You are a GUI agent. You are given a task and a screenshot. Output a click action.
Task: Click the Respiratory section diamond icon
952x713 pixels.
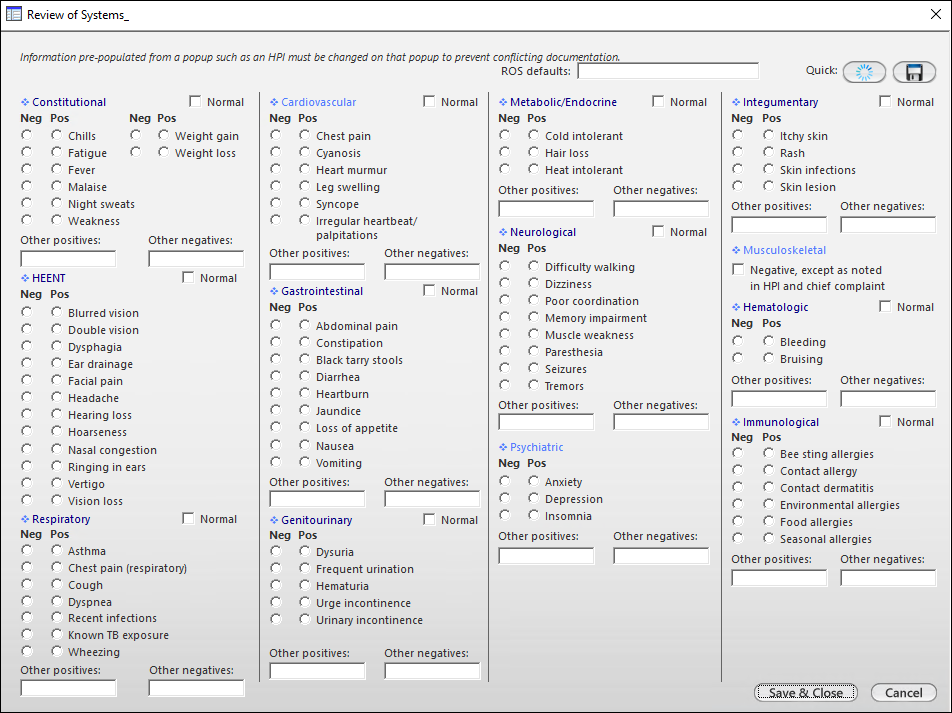(x=25, y=519)
